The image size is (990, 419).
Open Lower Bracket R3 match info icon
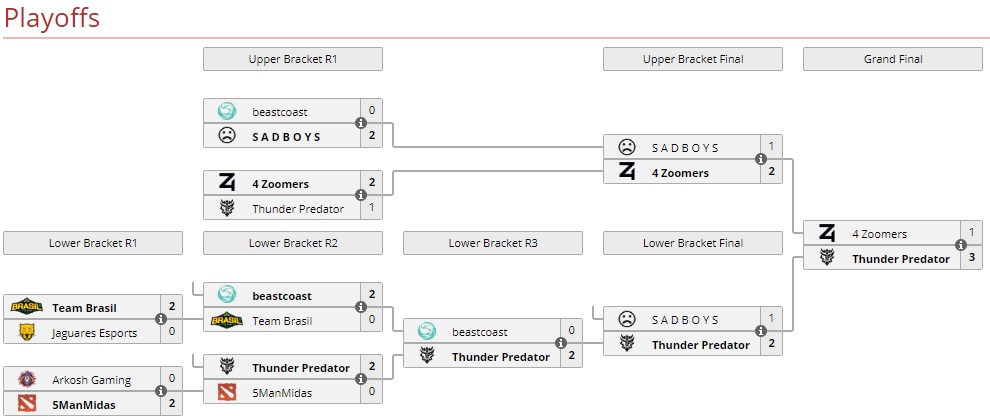point(560,344)
